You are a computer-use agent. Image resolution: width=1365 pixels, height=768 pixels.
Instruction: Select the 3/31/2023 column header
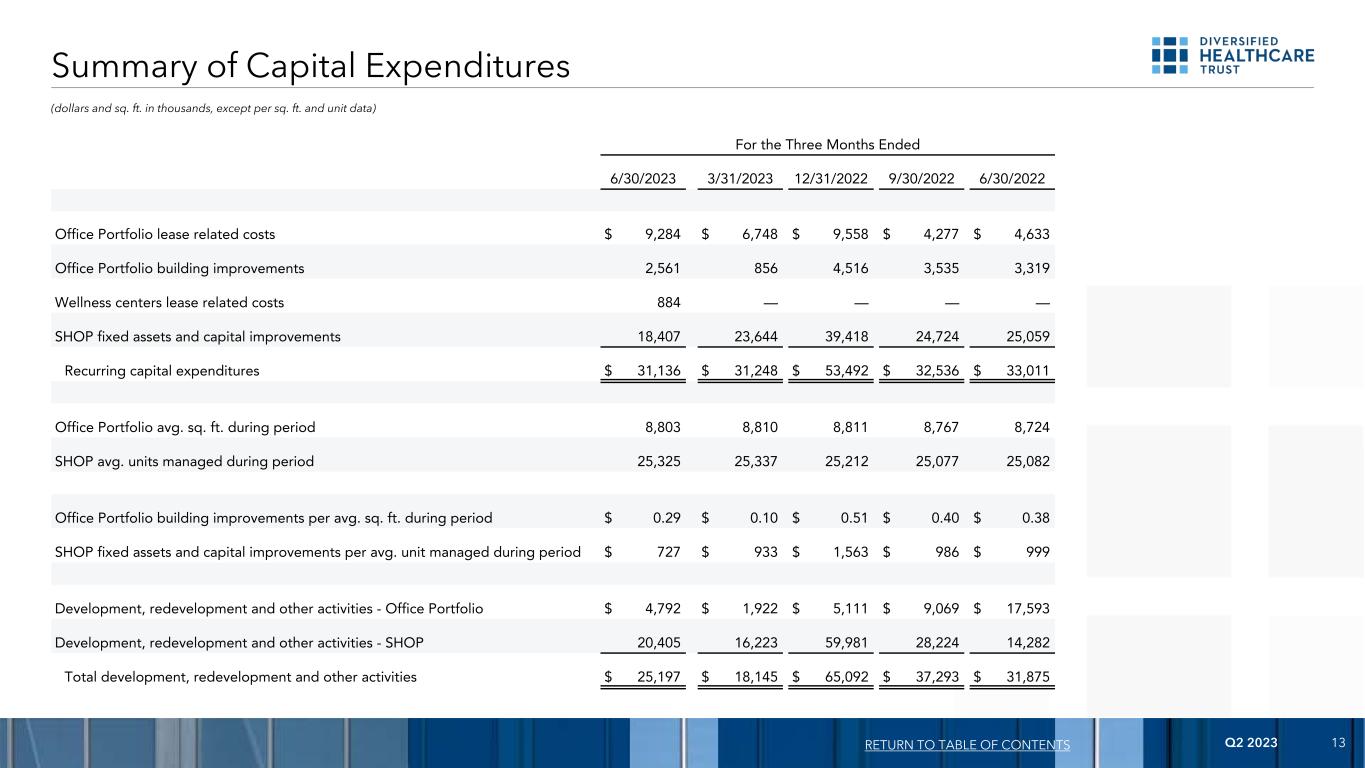click(x=740, y=179)
